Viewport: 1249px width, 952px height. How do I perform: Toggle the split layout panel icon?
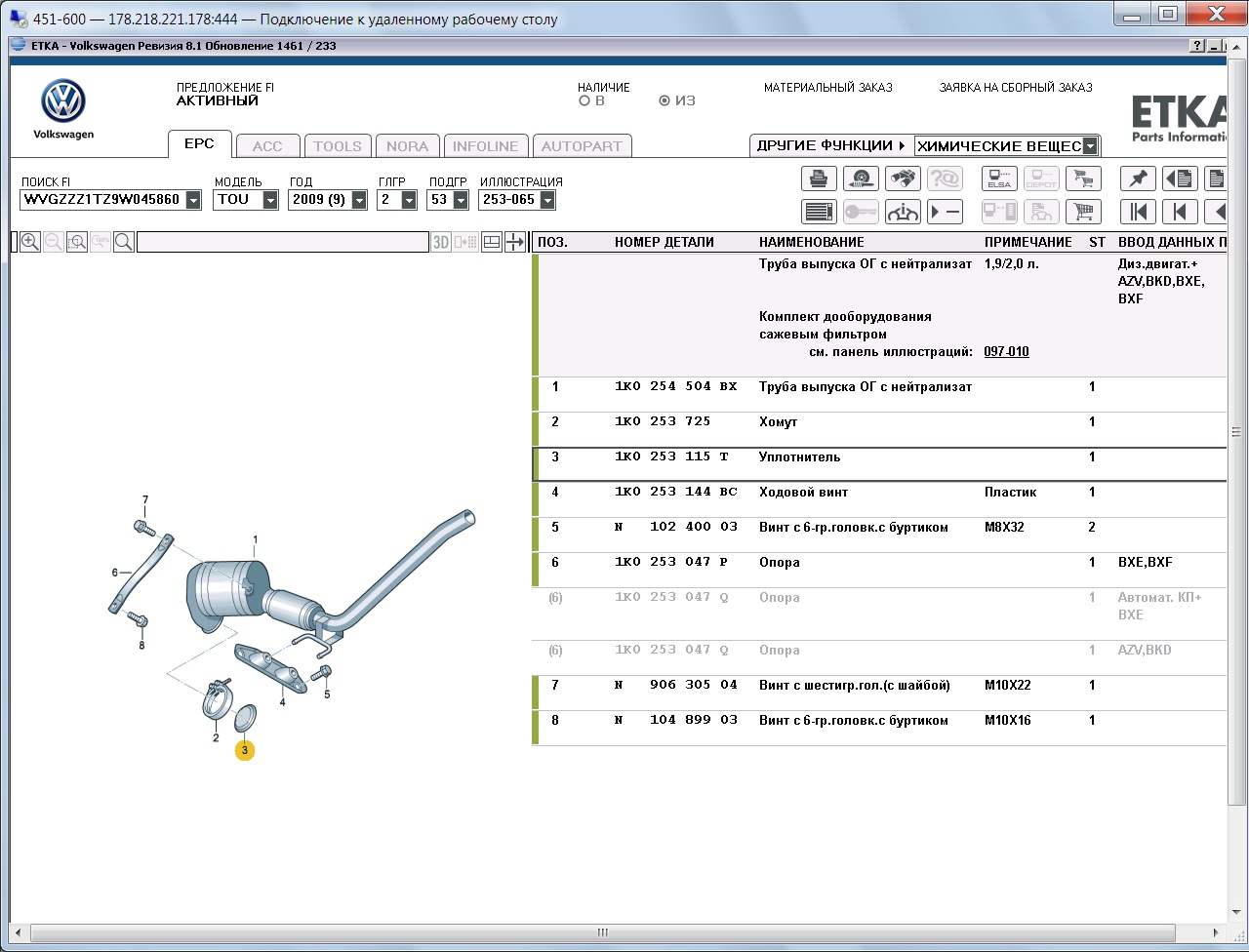[x=493, y=242]
